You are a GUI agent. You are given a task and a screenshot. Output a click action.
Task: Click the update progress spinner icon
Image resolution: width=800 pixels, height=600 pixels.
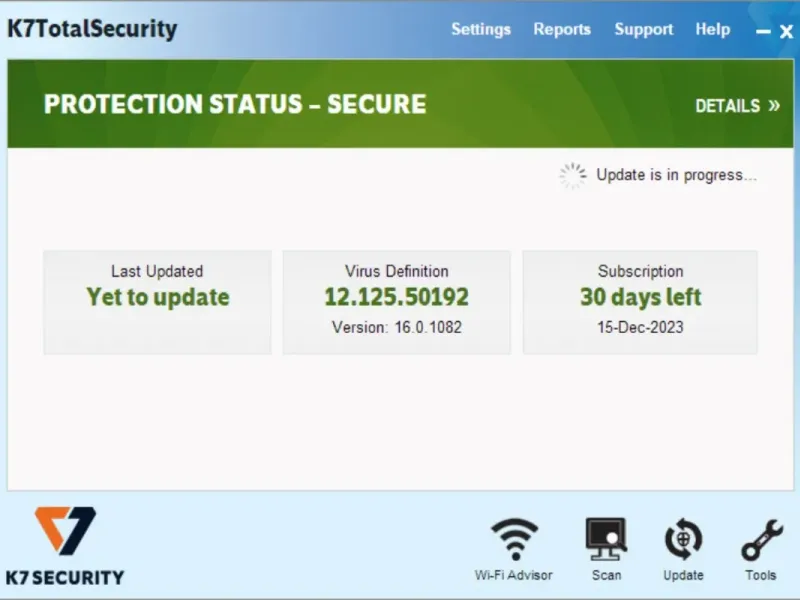click(572, 176)
